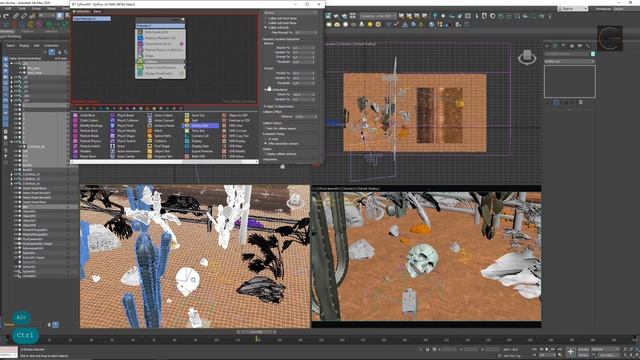Pick the Find Target operator in depot
Viewport: 640px width, 360px height.
(x=159, y=146)
